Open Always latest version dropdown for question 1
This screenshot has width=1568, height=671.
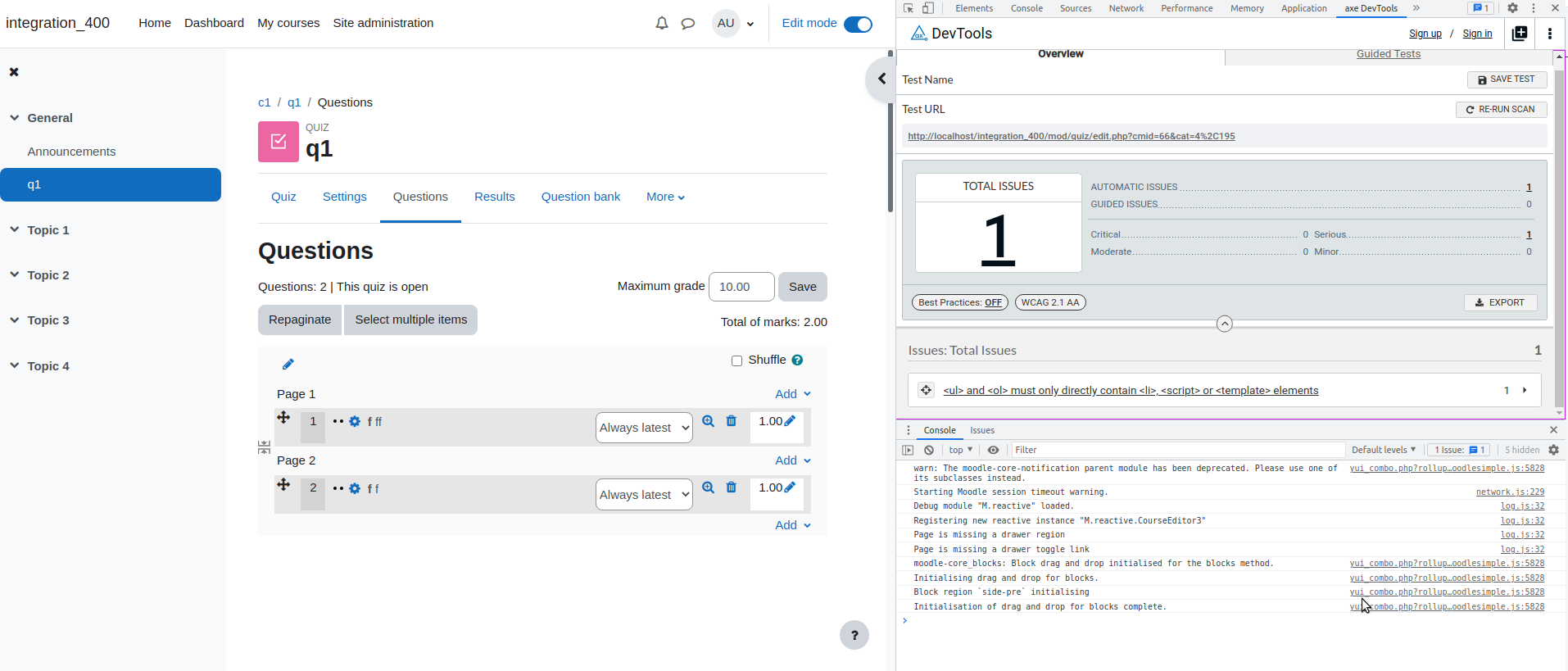pos(644,428)
